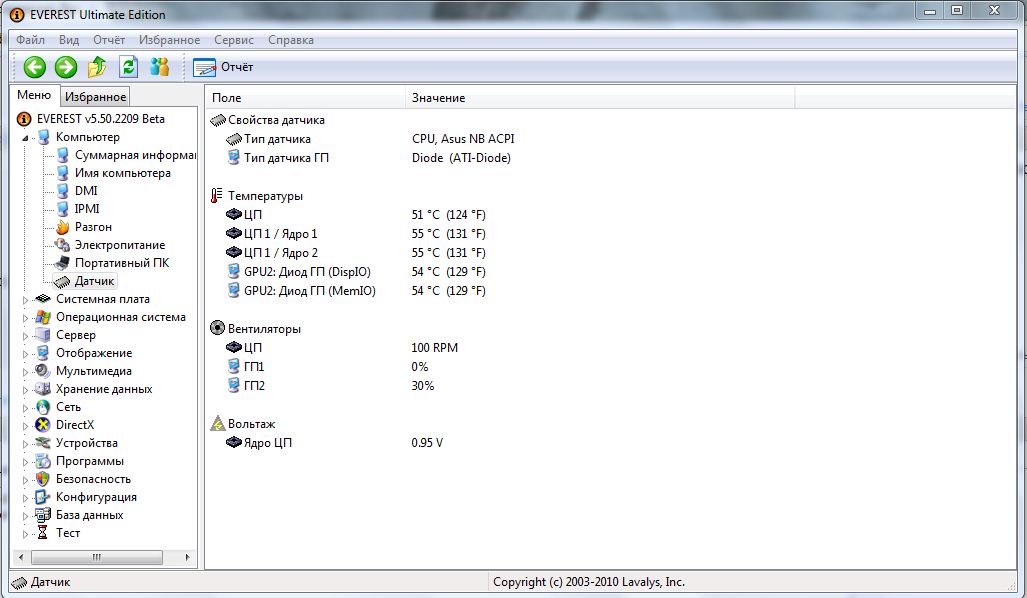Switch to the Меню tab
The image size is (1027, 598).
click(34, 95)
